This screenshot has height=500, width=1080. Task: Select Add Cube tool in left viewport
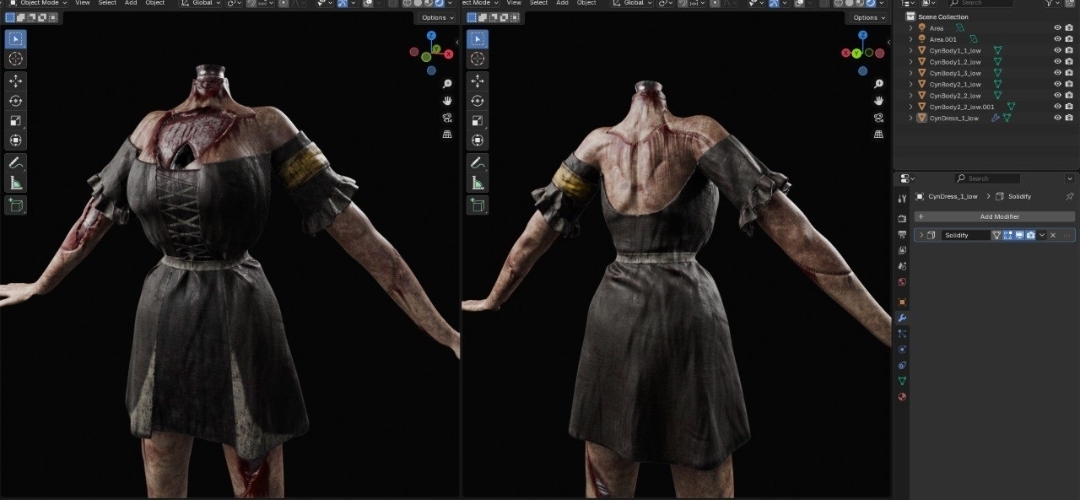16,205
